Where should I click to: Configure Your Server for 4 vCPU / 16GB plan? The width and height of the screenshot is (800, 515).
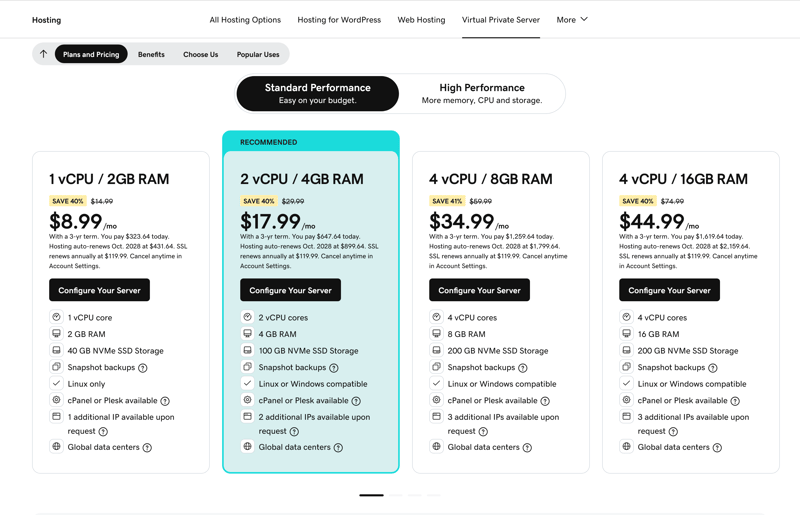[x=669, y=290]
